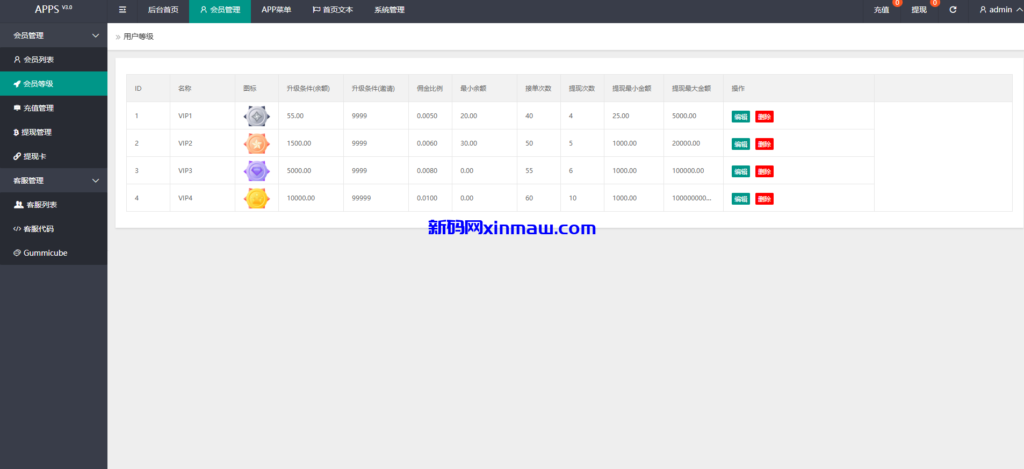Click the APPS V3.0 logo
Viewport: 1024px width, 469px height.
54,9
